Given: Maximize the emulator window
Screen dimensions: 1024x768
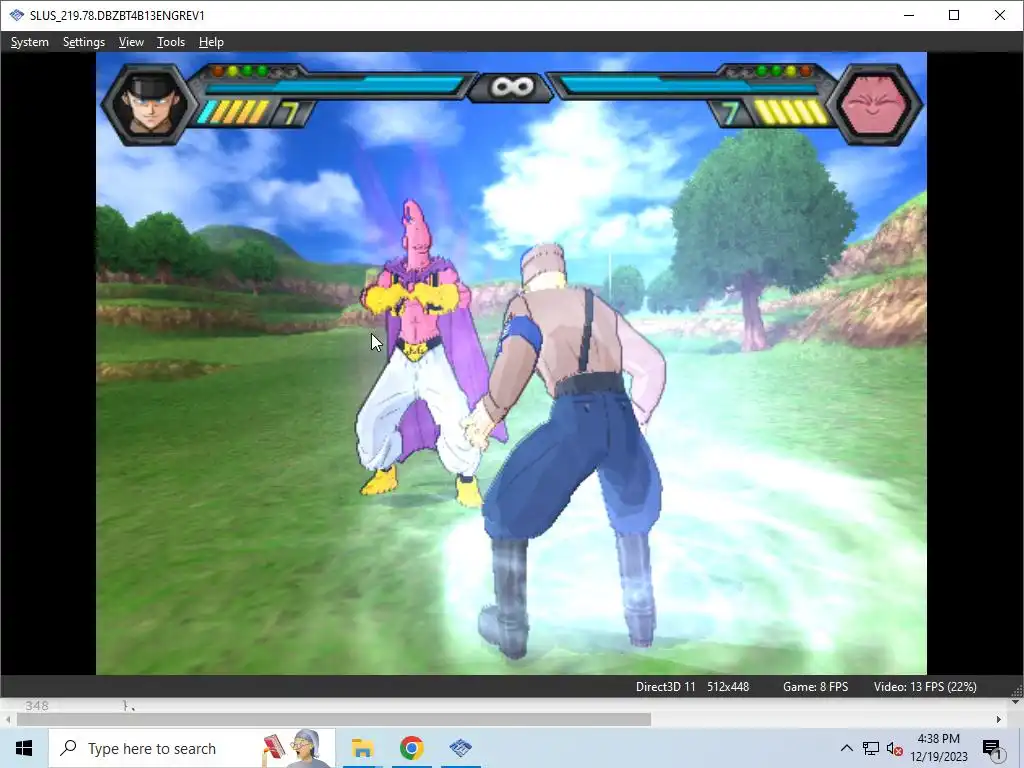Looking at the screenshot, I should click(x=954, y=15).
